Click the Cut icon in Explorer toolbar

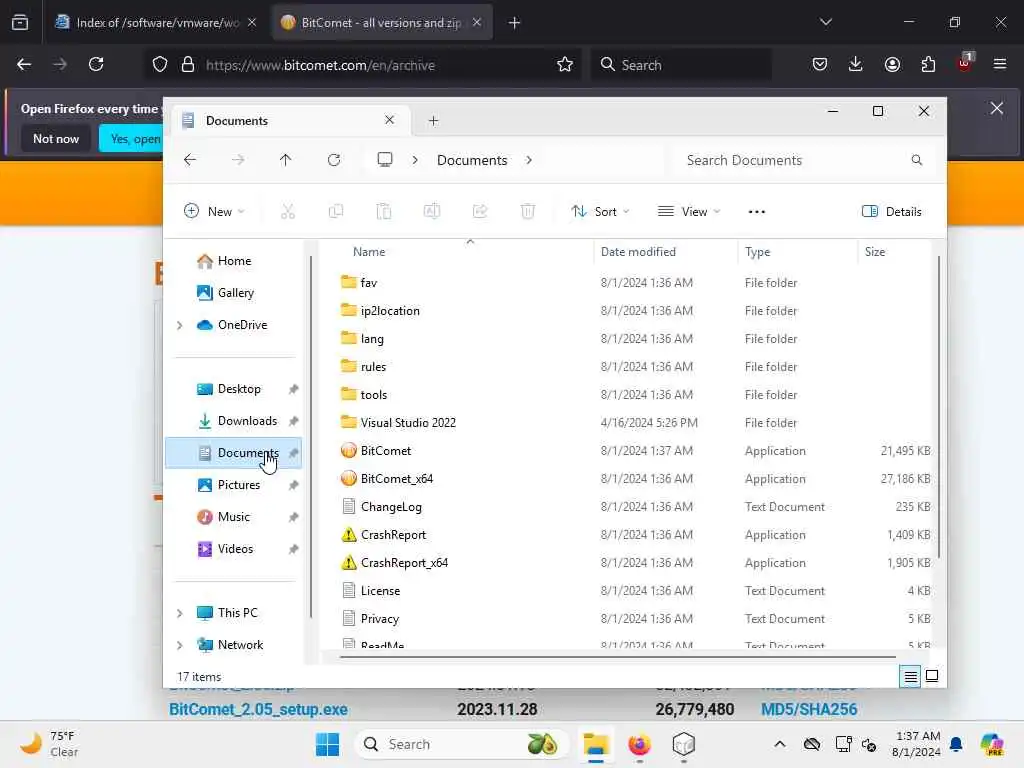(x=288, y=212)
